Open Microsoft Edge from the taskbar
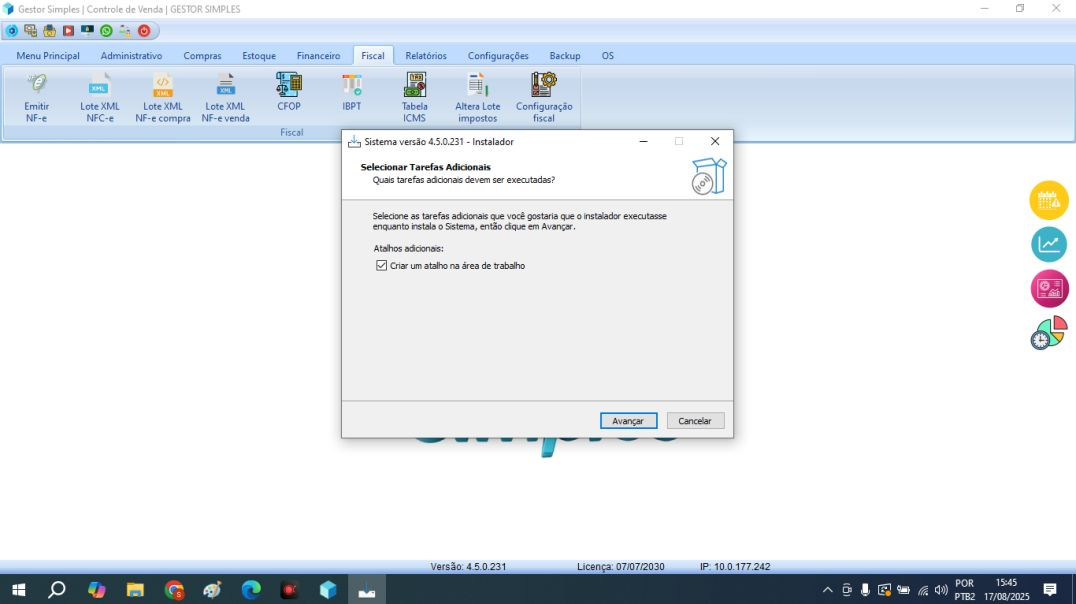This screenshot has width=1076, height=604. tap(251, 590)
